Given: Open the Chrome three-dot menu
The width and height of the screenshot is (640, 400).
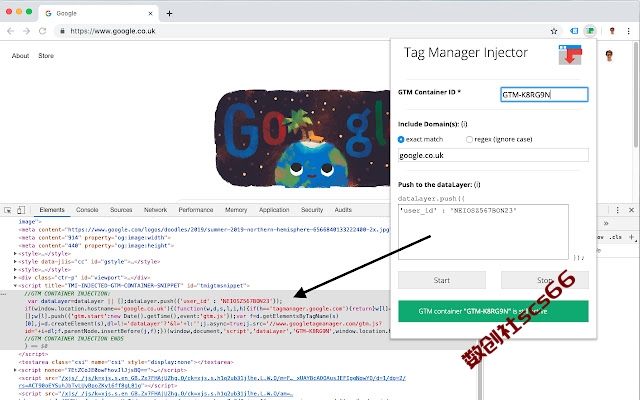Looking at the screenshot, I should [629, 31].
